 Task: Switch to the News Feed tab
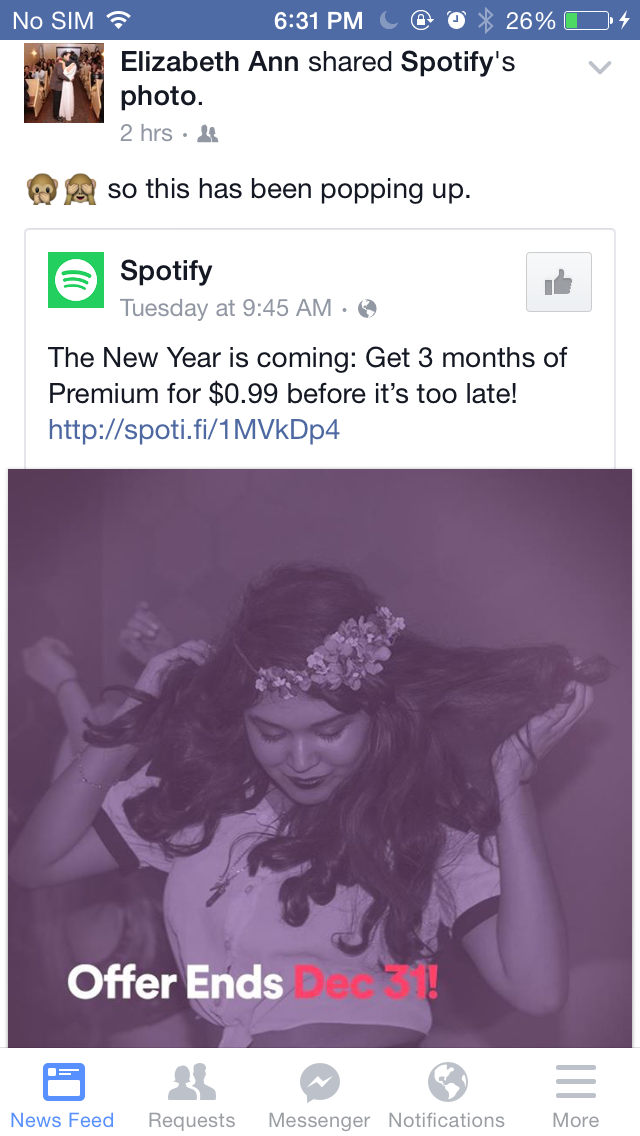[x=63, y=1095]
